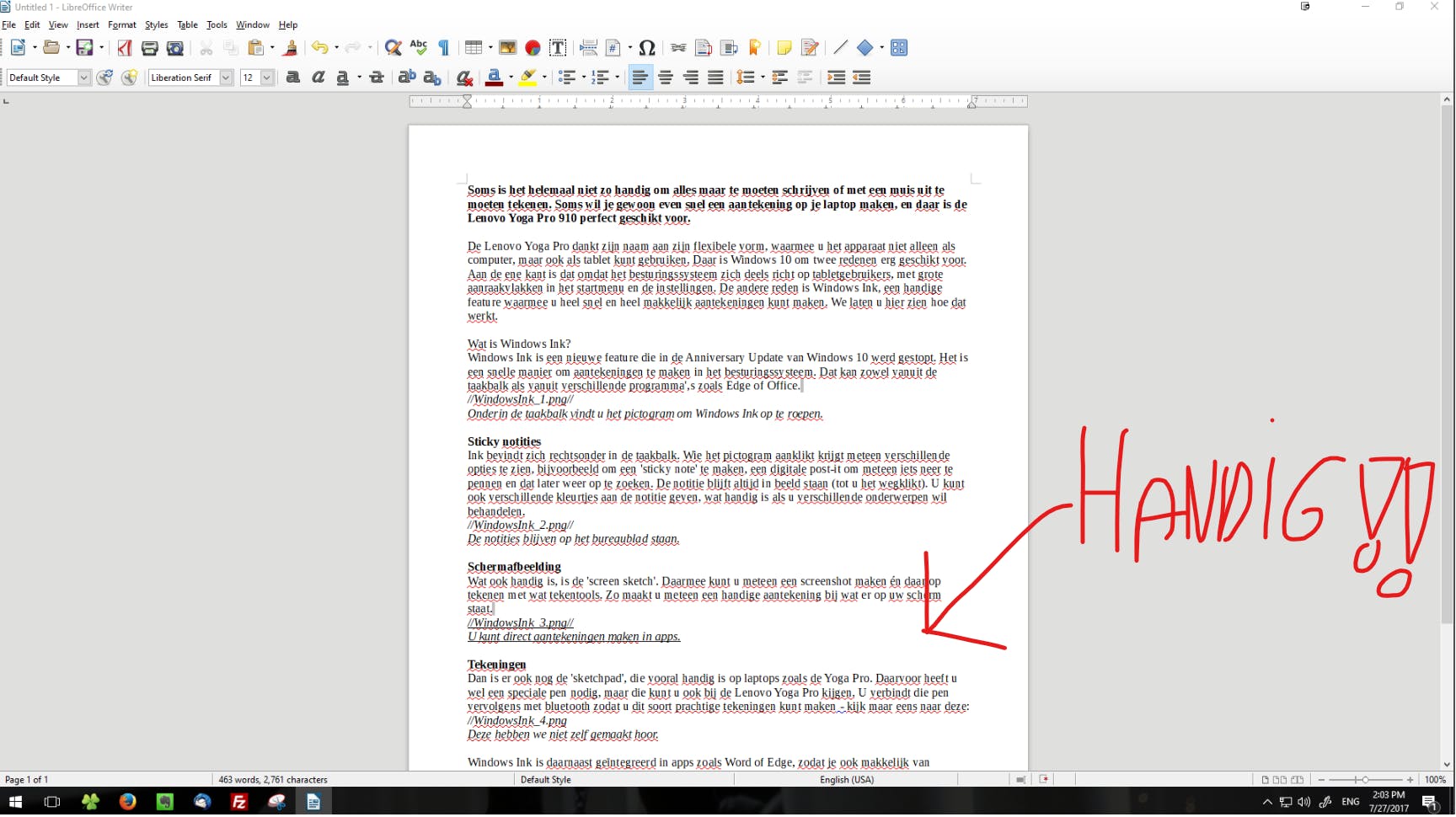The height and width of the screenshot is (817, 1456).
Task: Open the bullet list style dropdown arrow
Action: 583,78
